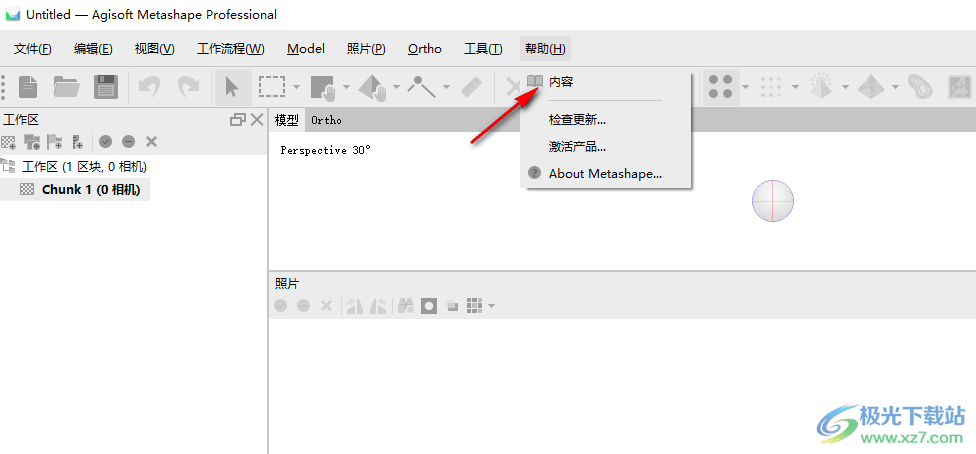Open the model view mode dropdown arrow

[x=845, y=87]
